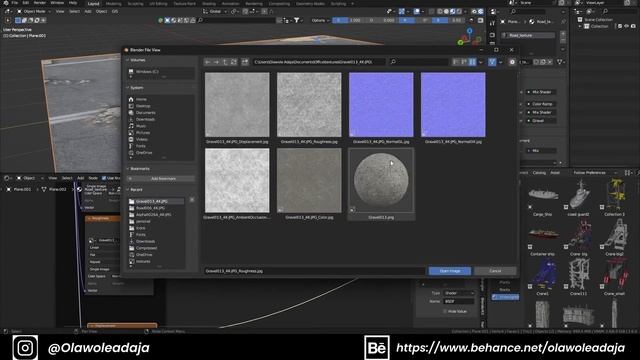Open Instagram @Olawoleadaja handle
Screen dimensions: 640x360
point(99,348)
